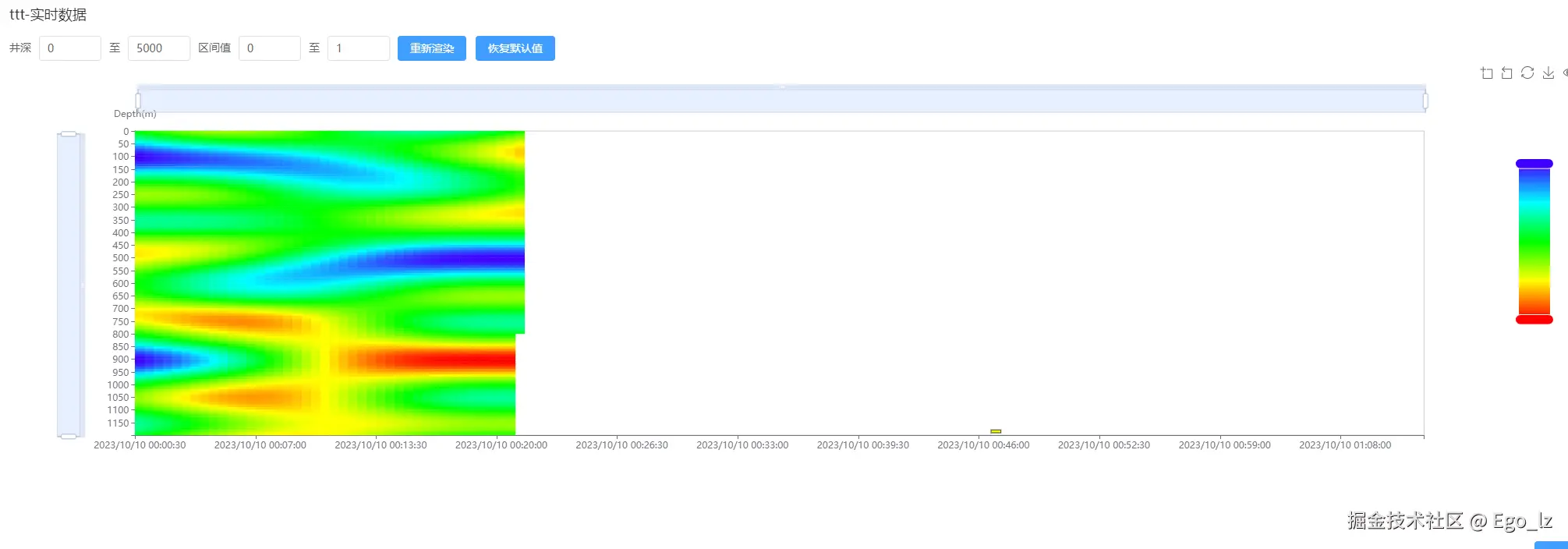Click the '2023/10/10 00:59:00' time label

pyautogui.click(x=1225, y=445)
